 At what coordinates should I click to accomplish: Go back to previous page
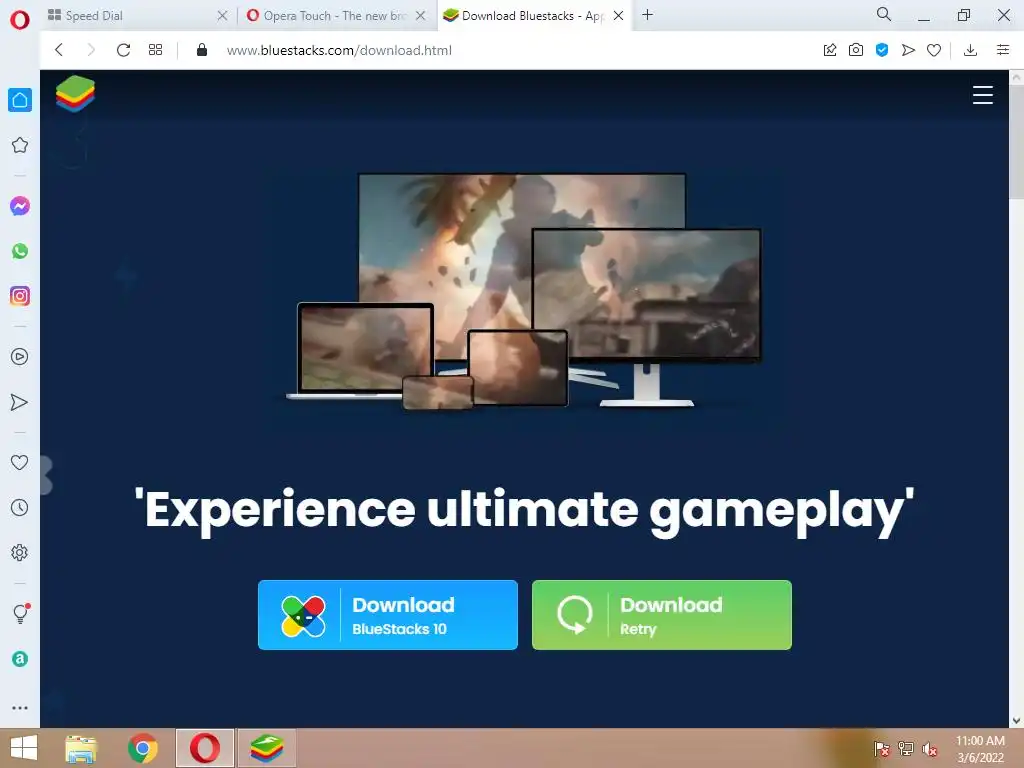(x=59, y=50)
